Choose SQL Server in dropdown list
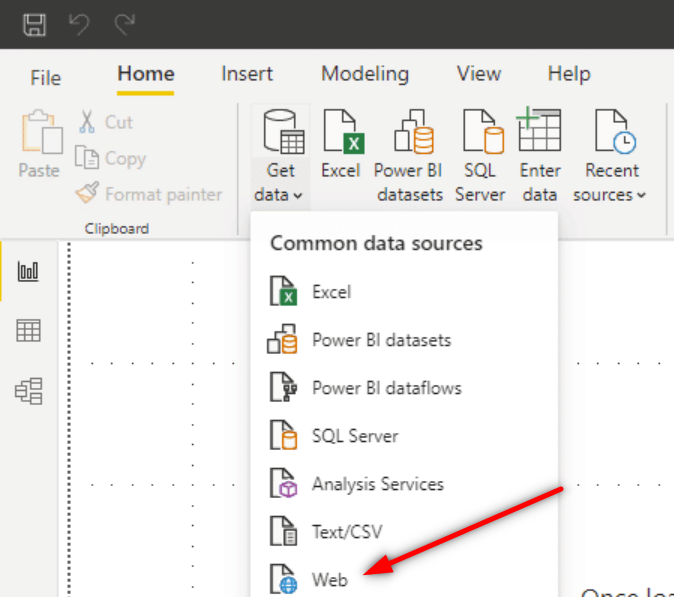 (404, 436)
